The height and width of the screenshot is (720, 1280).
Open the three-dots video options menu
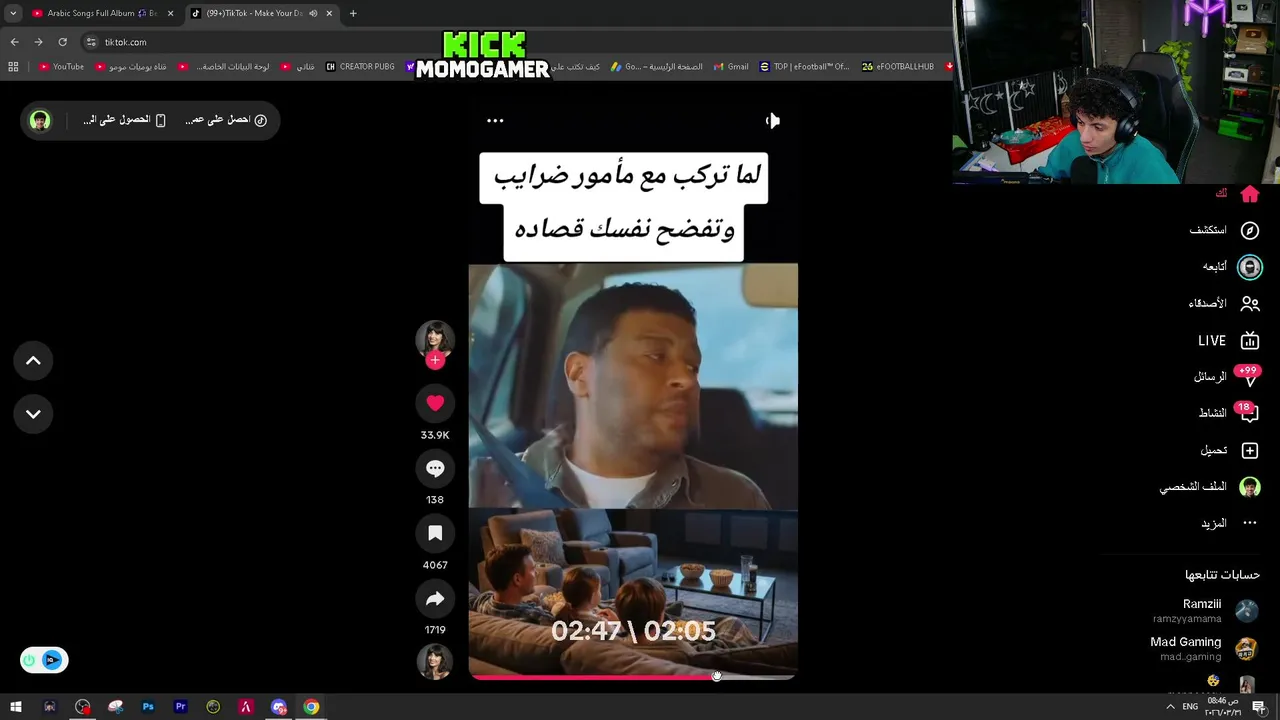tap(495, 120)
